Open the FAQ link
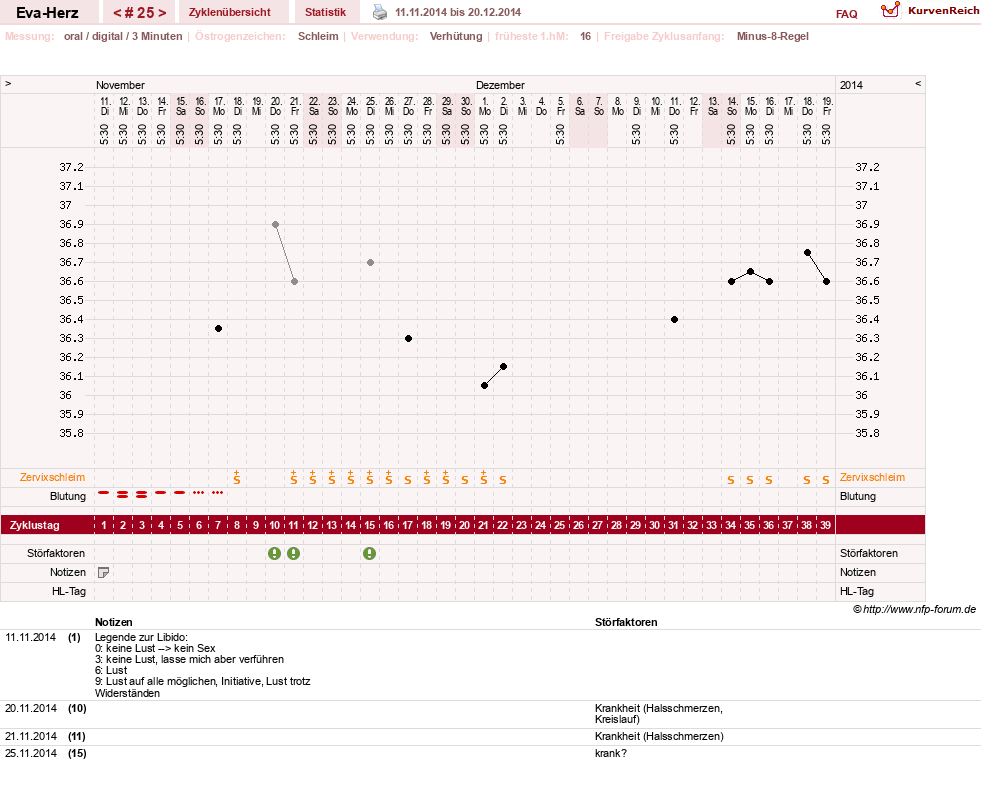The image size is (981, 807). 846,14
